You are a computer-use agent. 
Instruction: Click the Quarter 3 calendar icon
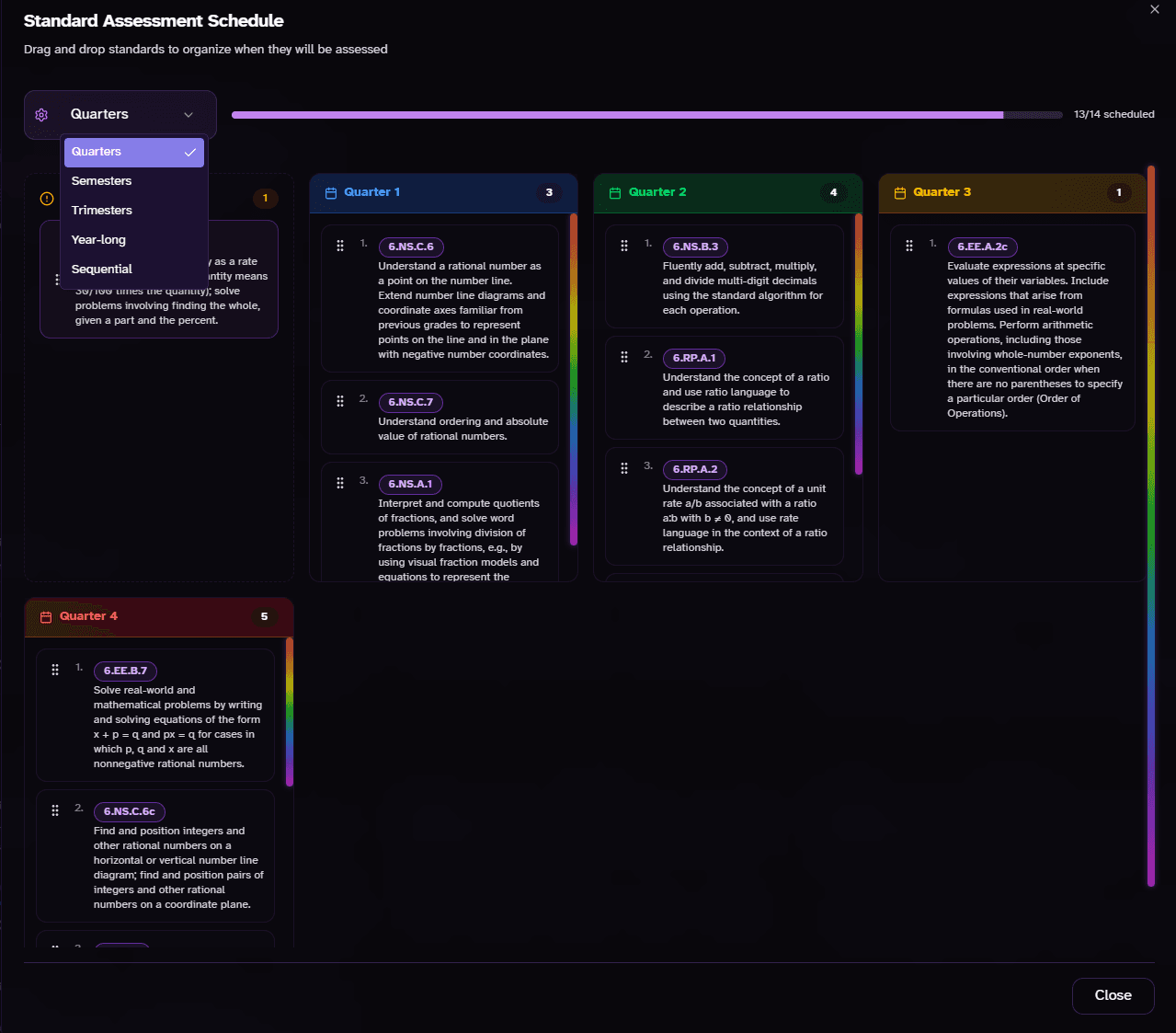tap(900, 193)
